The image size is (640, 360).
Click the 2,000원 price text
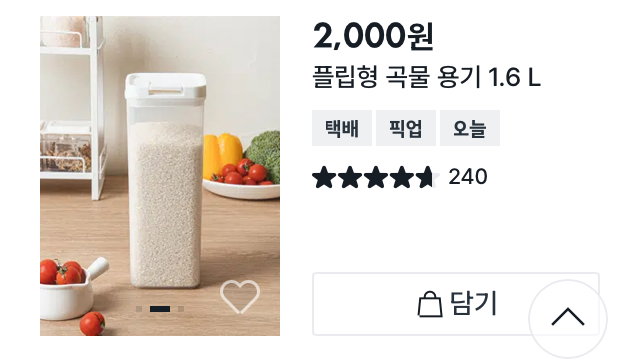pyautogui.click(x=373, y=36)
